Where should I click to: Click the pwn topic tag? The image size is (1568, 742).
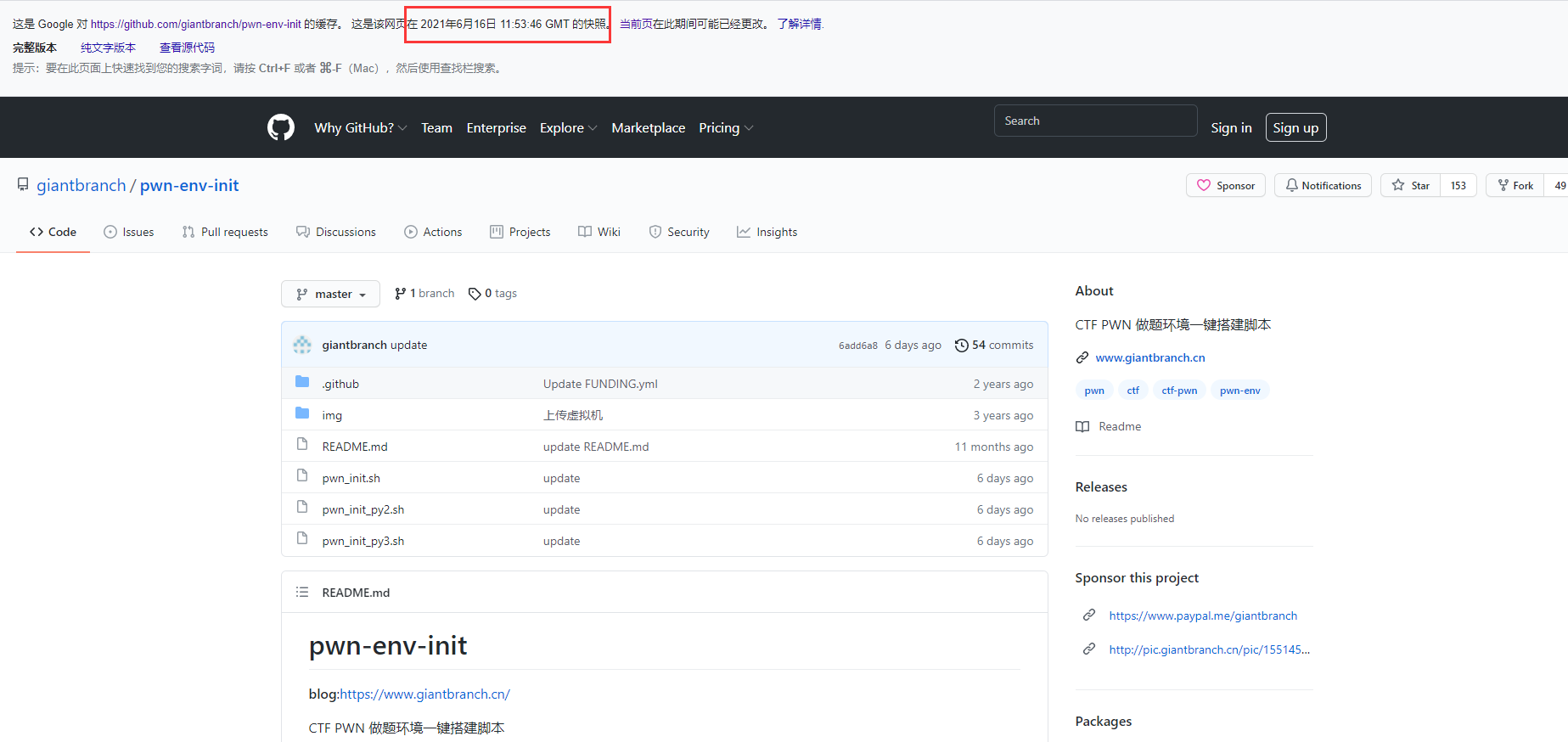click(1094, 391)
